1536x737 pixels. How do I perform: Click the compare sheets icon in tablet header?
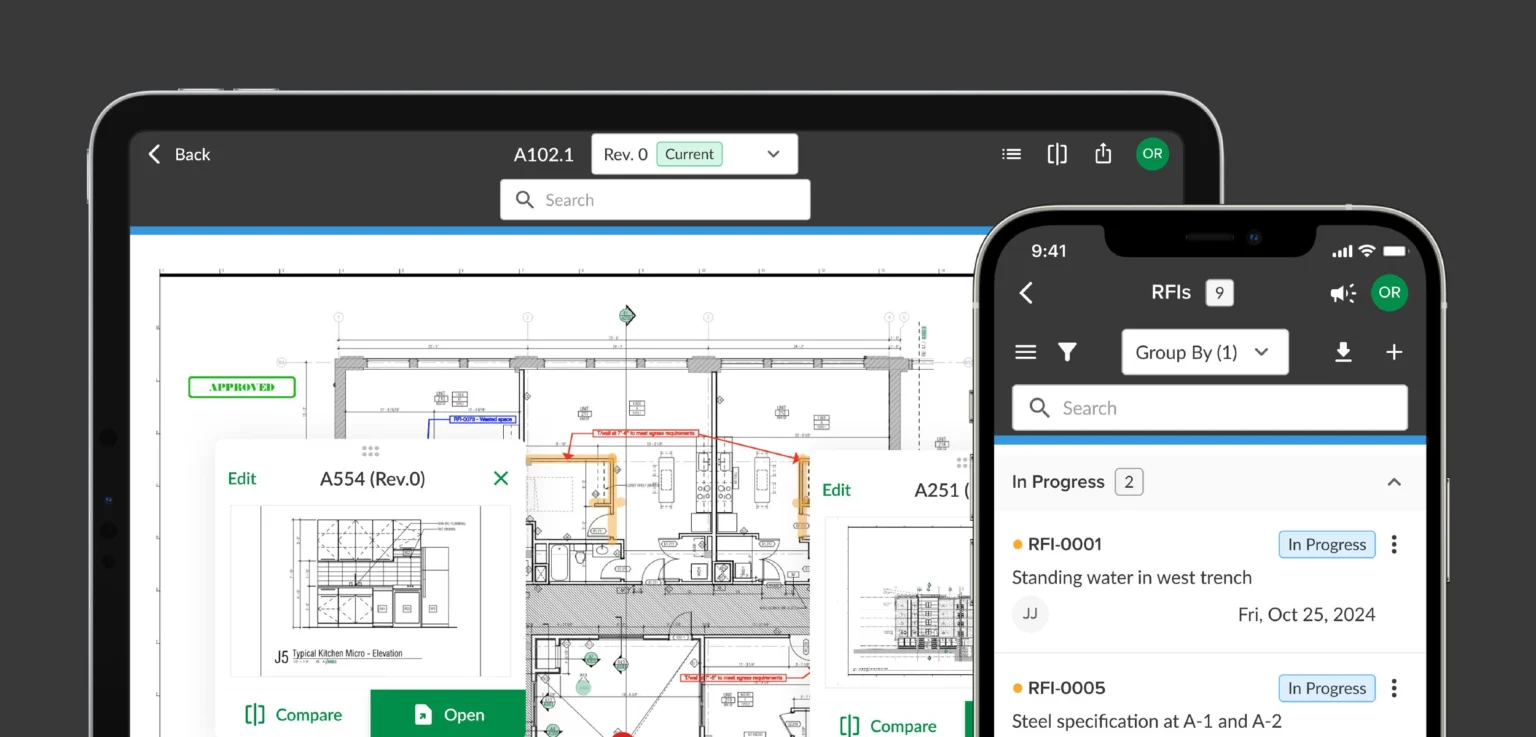point(1057,154)
